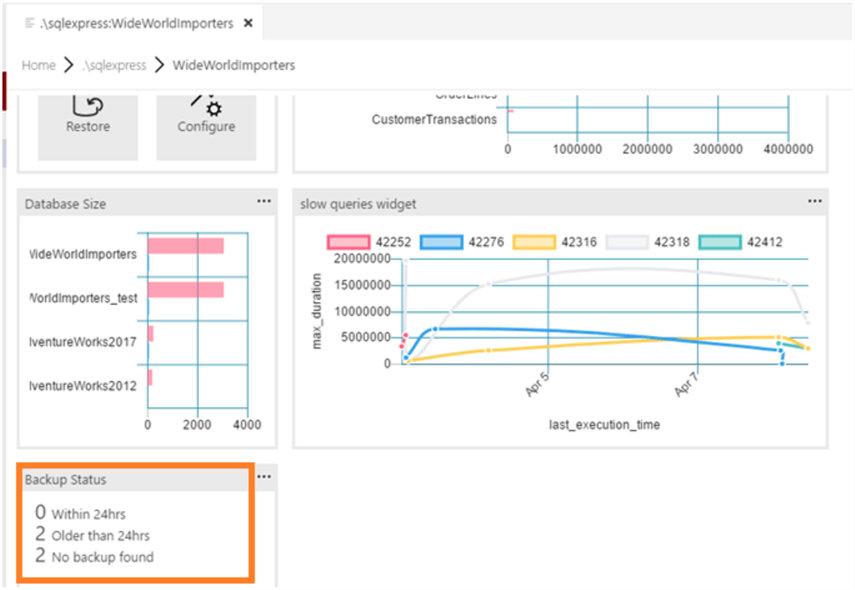
Task: Open the Database Size widget ellipsis menu
Action: click(264, 201)
